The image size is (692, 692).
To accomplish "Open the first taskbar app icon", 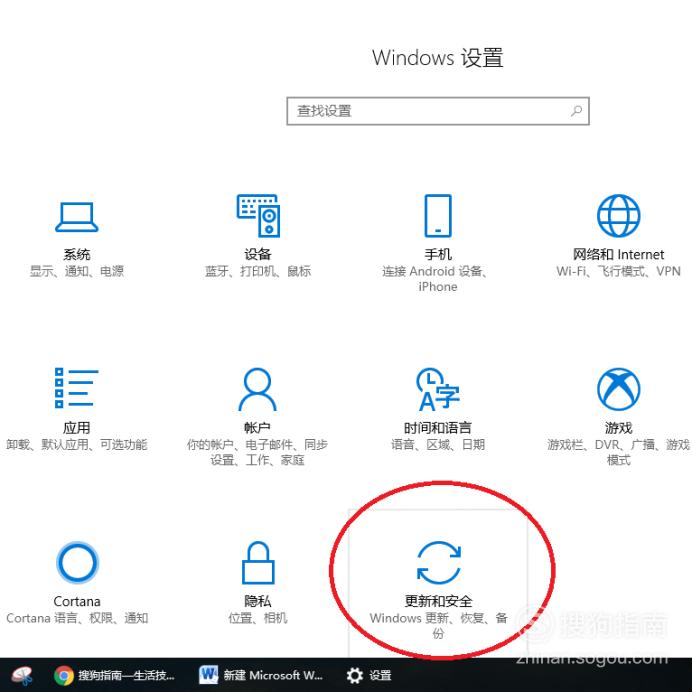I will click(x=23, y=675).
